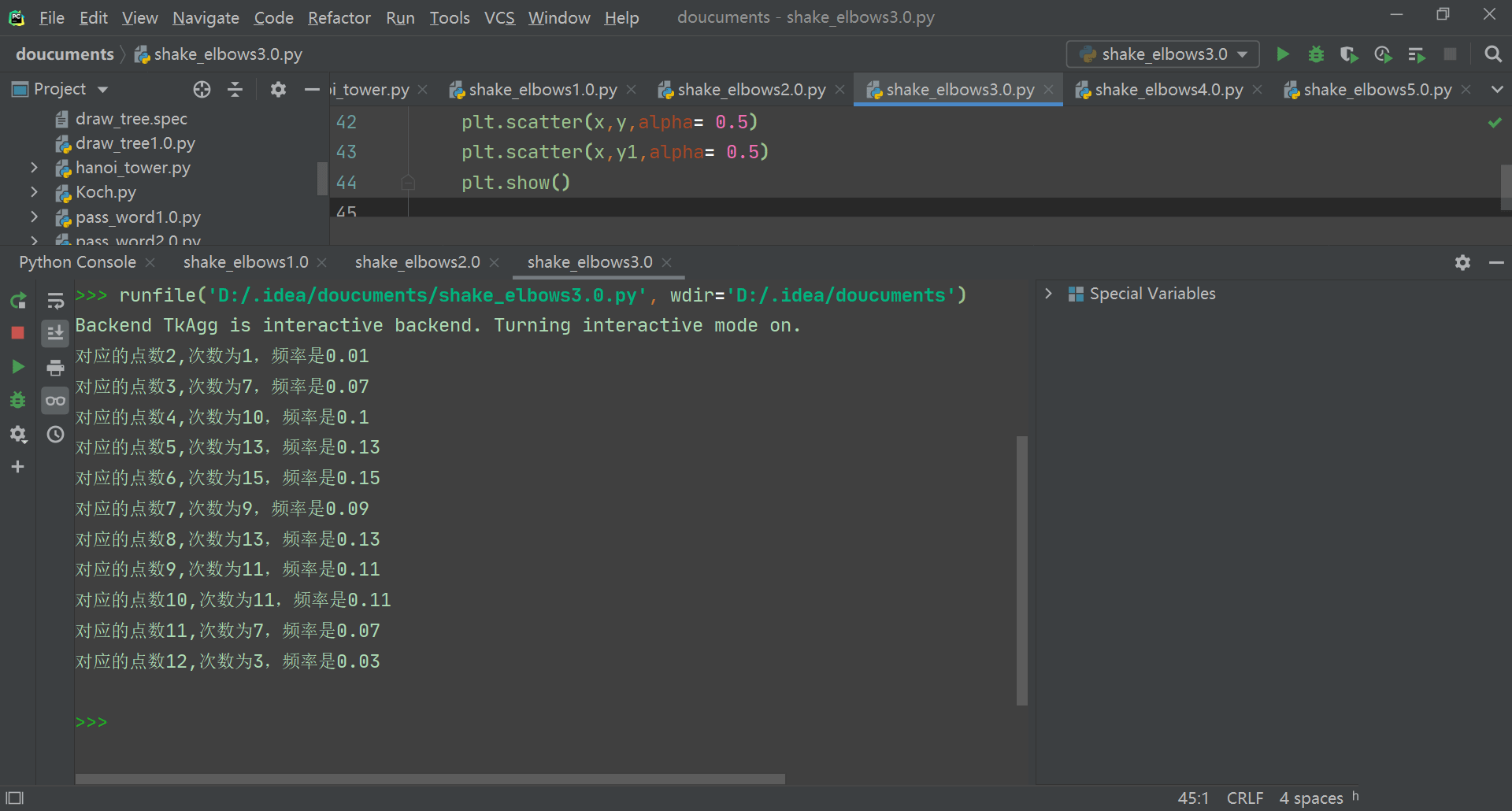Open the VCS menu

tap(498, 17)
